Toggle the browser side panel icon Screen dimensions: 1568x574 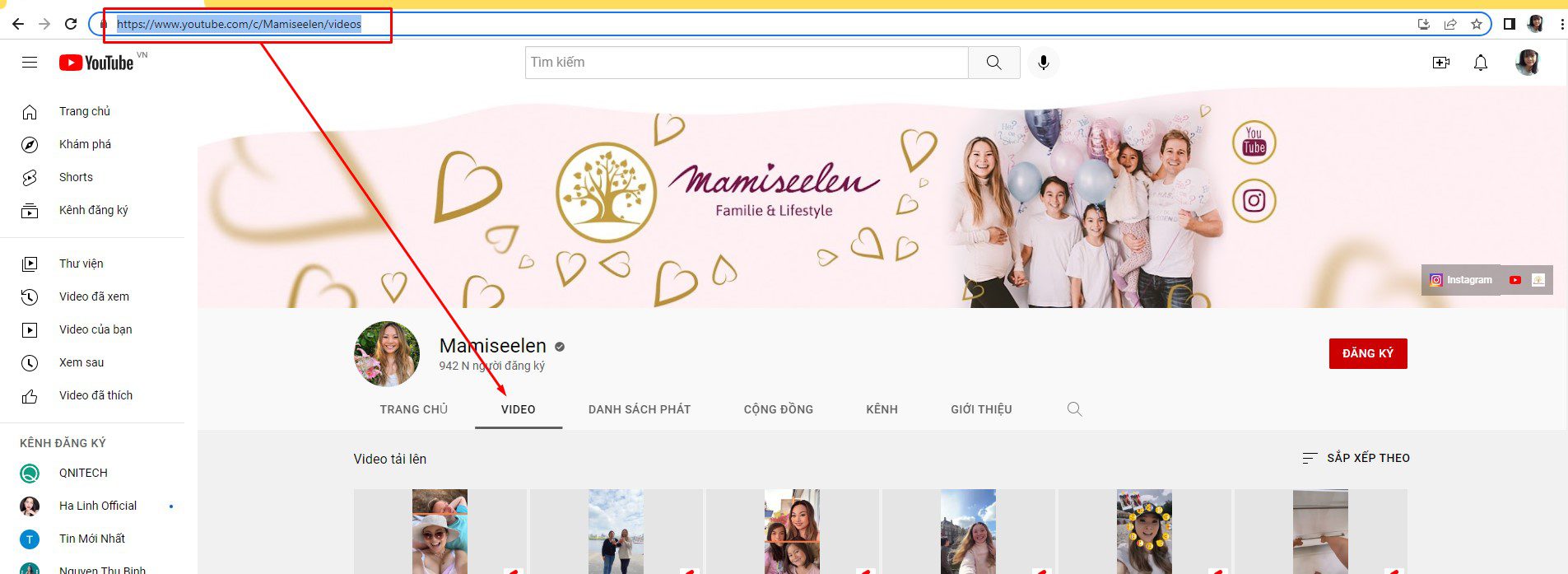click(x=1509, y=24)
